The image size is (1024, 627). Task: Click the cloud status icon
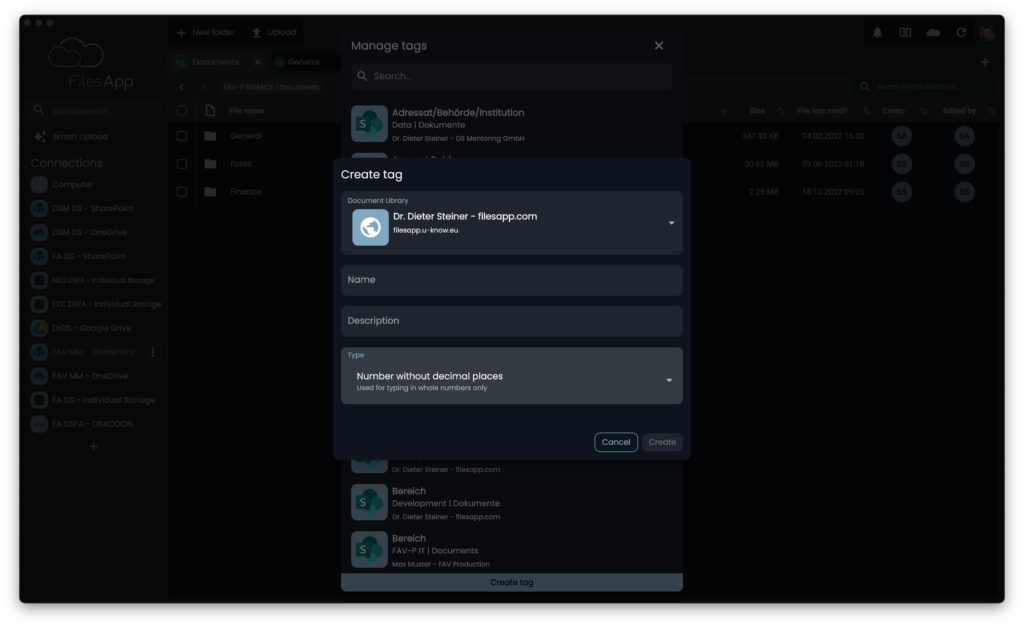[x=933, y=32]
